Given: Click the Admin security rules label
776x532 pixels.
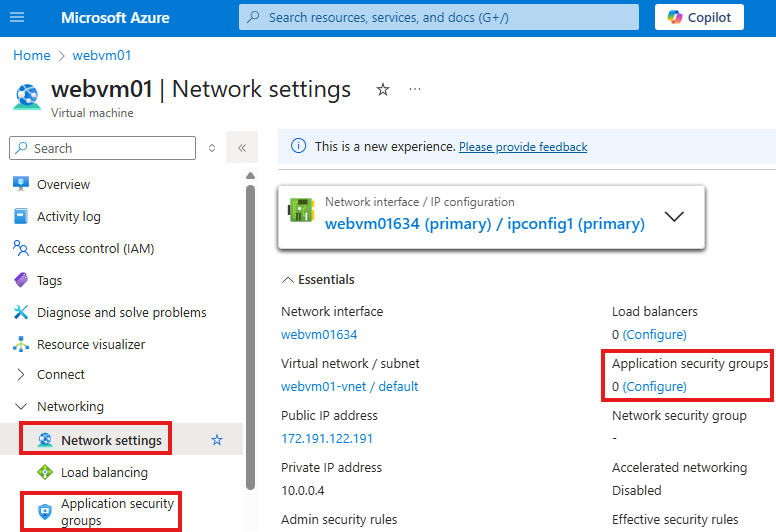Looking at the screenshot, I should (x=339, y=520).
